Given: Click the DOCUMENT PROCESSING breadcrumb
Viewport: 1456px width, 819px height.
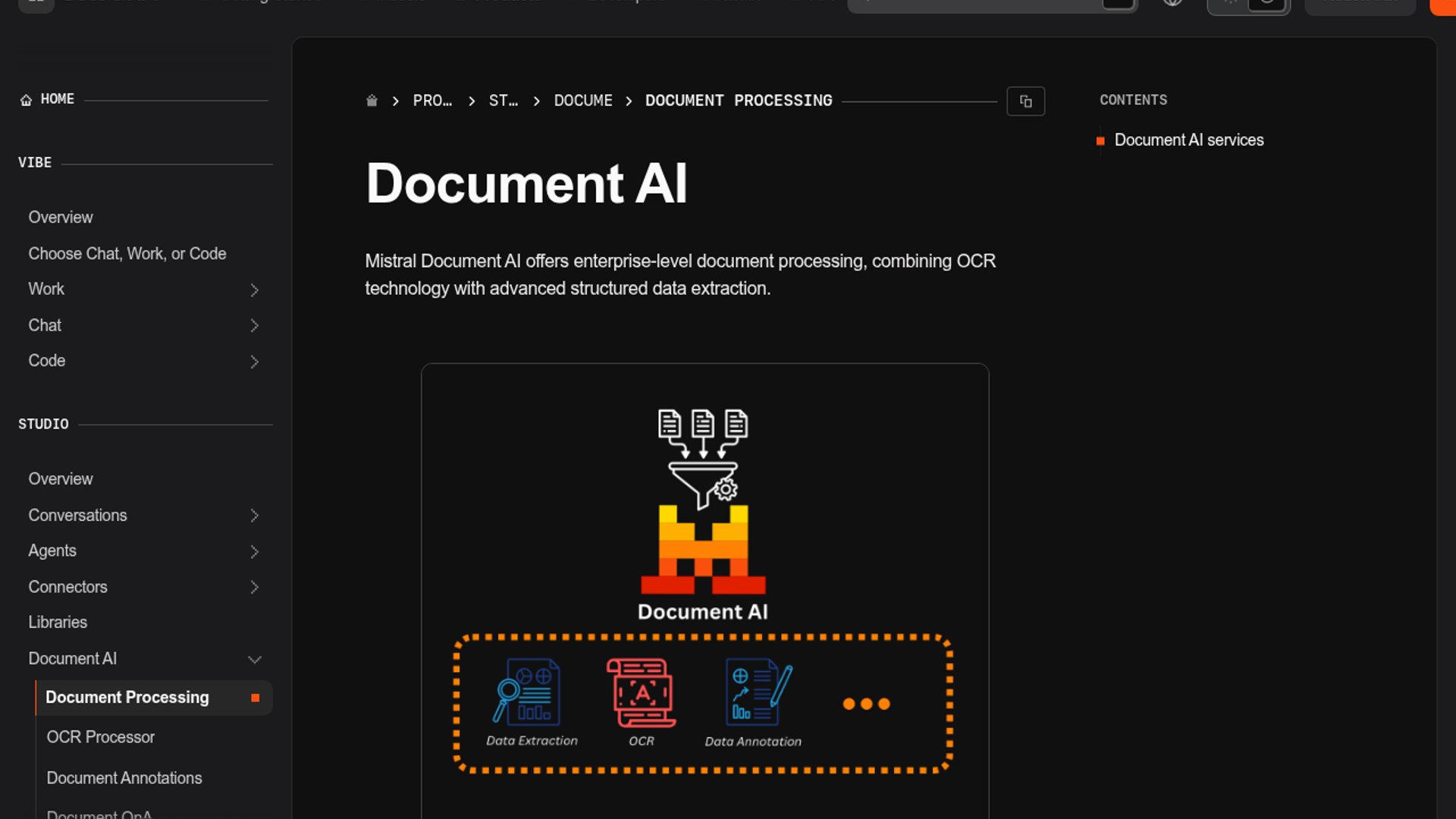Looking at the screenshot, I should (739, 101).
